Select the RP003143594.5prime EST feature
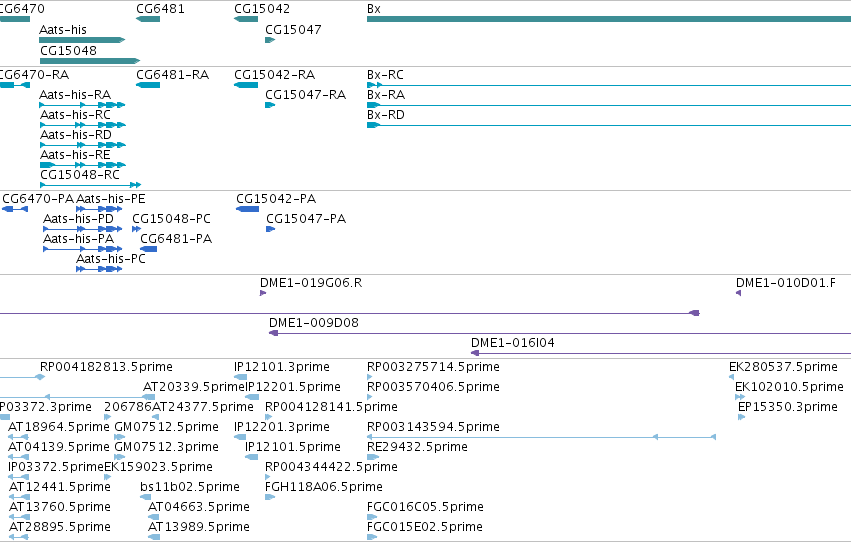 point(542,437)
